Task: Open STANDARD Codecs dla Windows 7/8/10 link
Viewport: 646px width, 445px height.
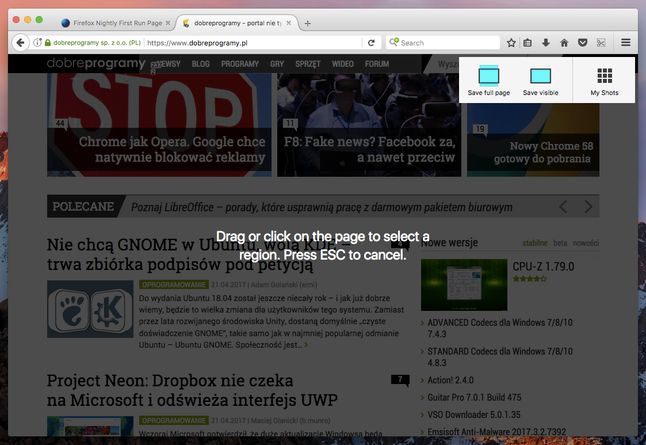Action: click(500, 357)
